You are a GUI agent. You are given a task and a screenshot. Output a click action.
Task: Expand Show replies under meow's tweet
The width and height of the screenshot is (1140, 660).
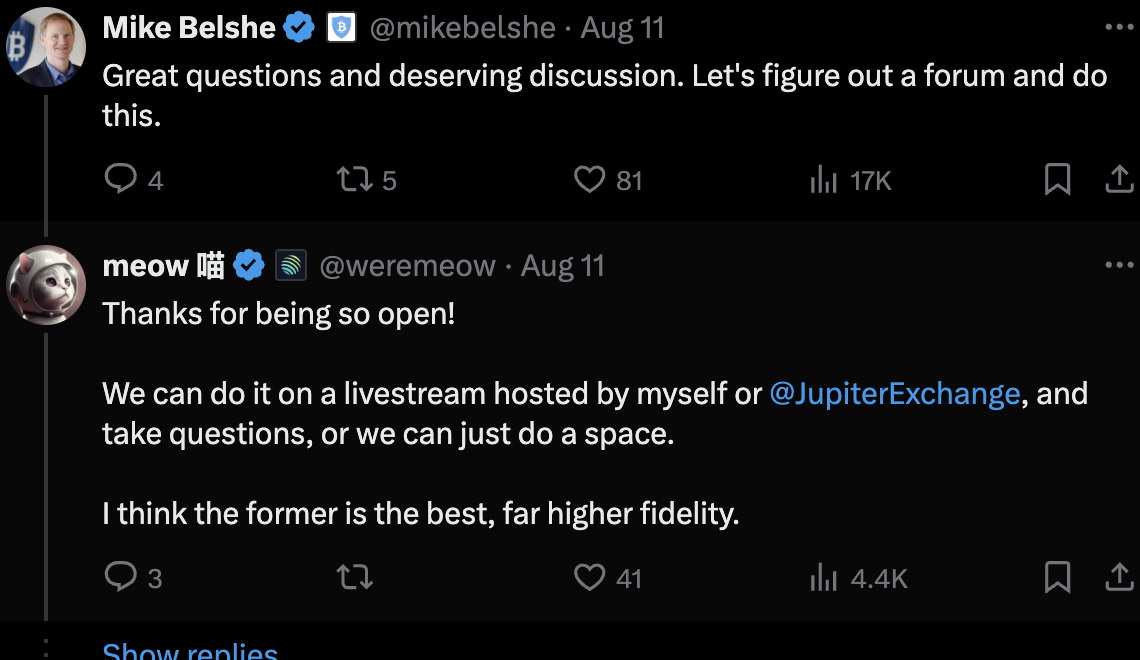click(x=190, y=652)
